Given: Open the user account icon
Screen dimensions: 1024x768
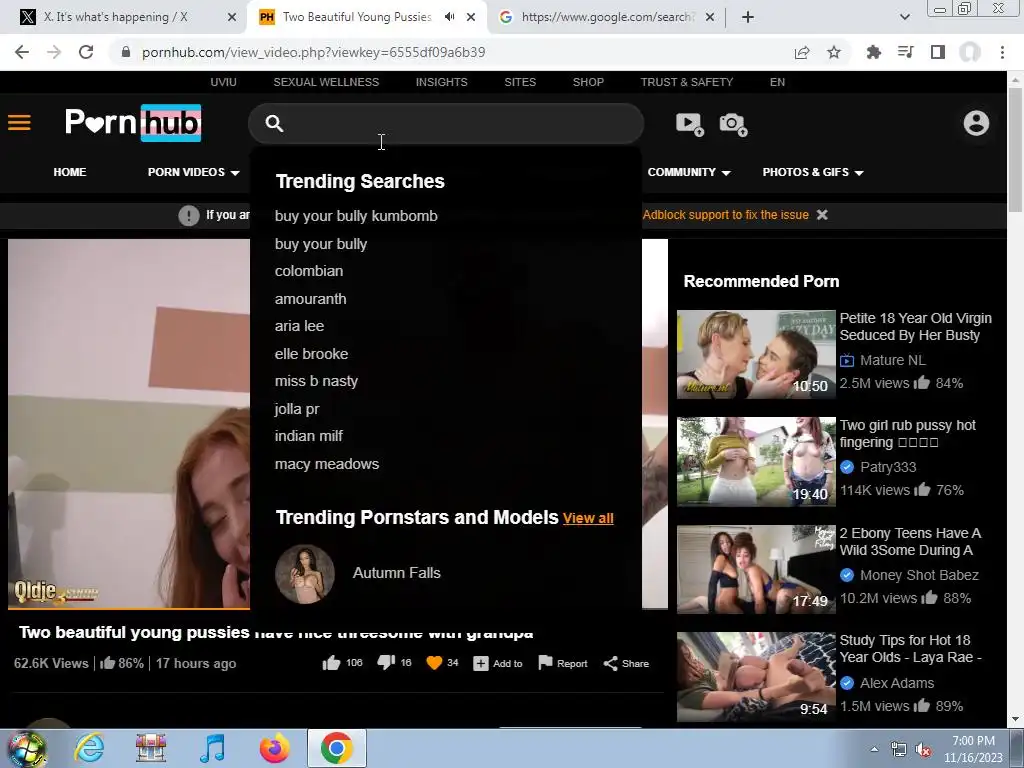Looking at the screenshot, I should (x=976, y=123).
